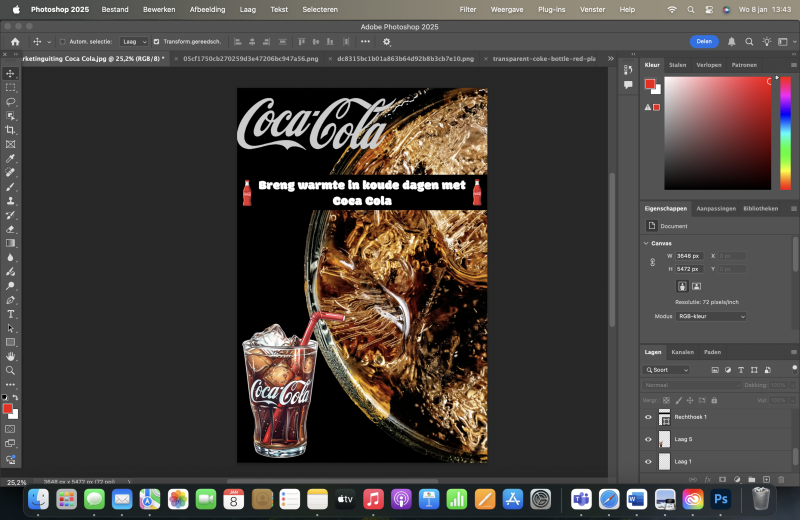Screen dimensions: 800x520
Task: Switch to the Stalen tab
Action: [x=678, y=65]
